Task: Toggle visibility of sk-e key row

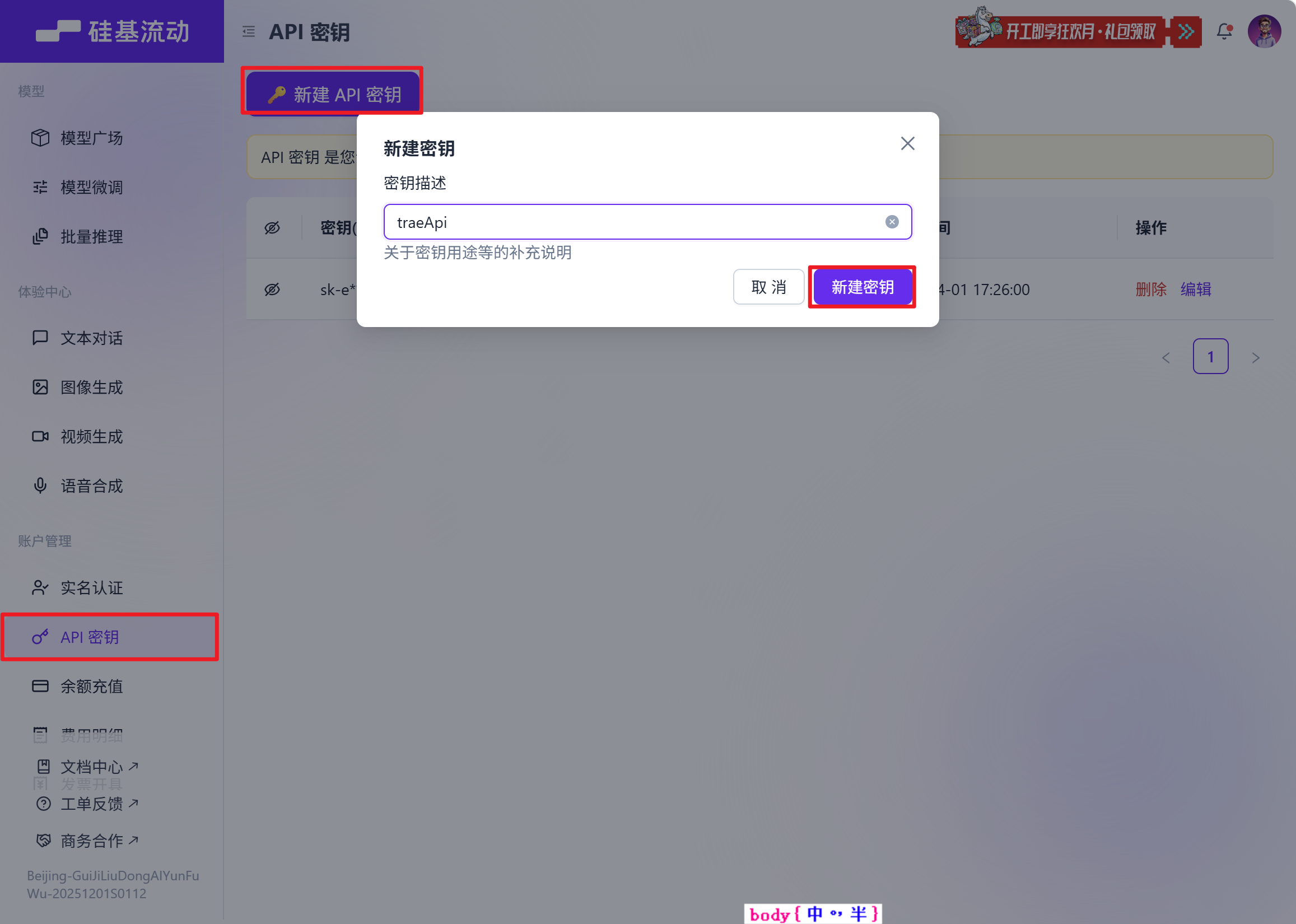Action: click(x=272, y=290)
